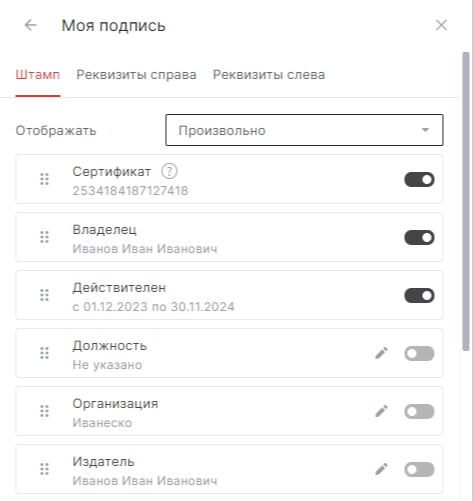Enable the Организация toggle
The width and height of the screenshot is (473, 501).
click(x=419, y=411)
